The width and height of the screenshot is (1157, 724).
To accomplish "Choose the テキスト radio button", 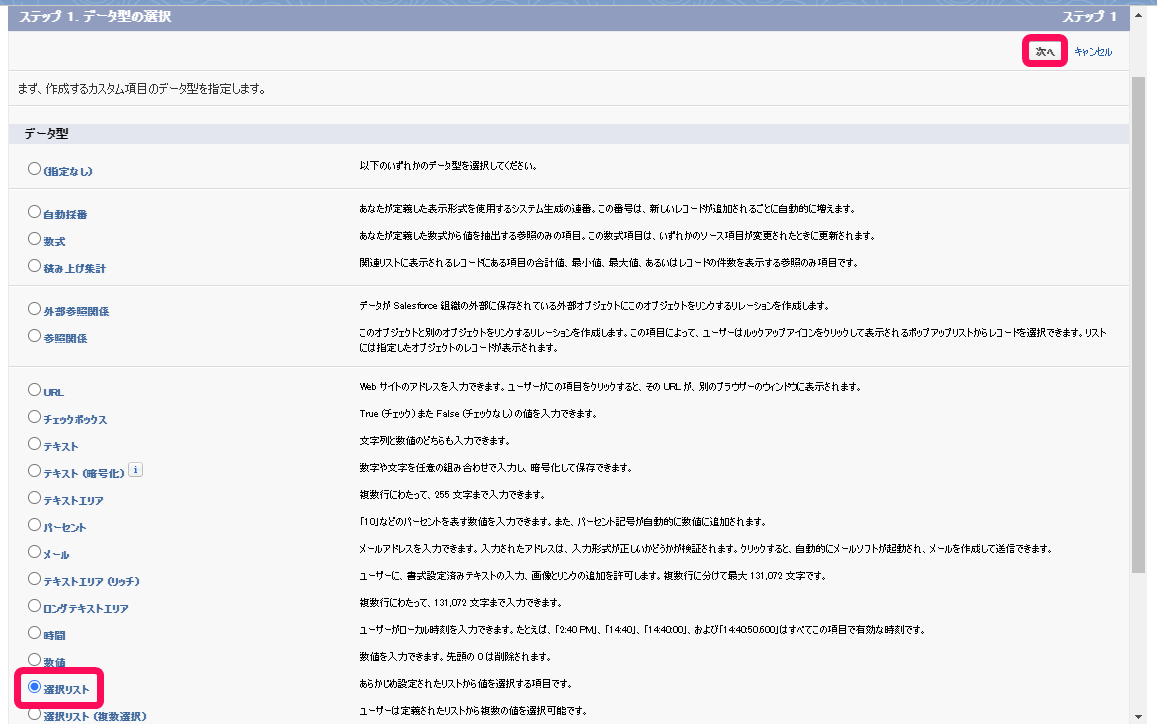I will coord(35,443).
